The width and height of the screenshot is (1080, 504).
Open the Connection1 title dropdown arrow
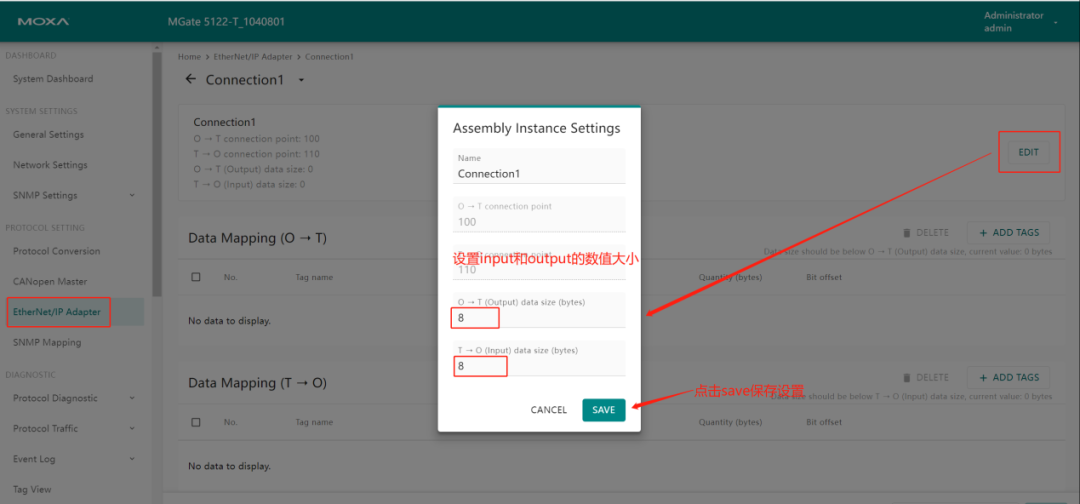tap(301, 80)
